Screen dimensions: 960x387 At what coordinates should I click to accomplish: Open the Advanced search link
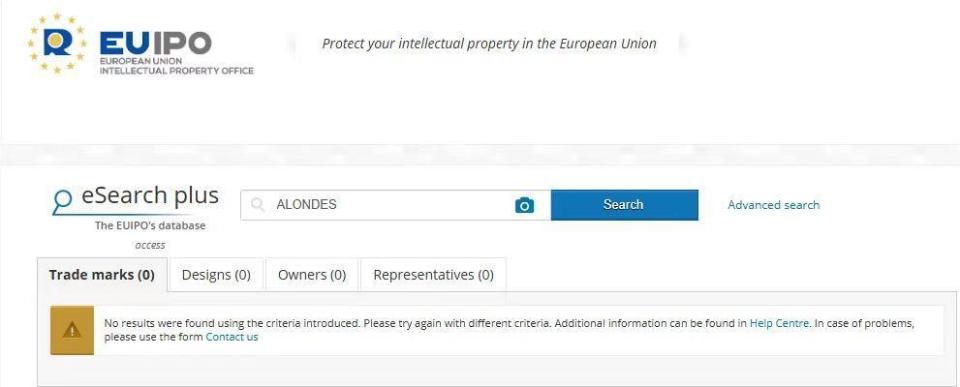[x=773, y=205]
